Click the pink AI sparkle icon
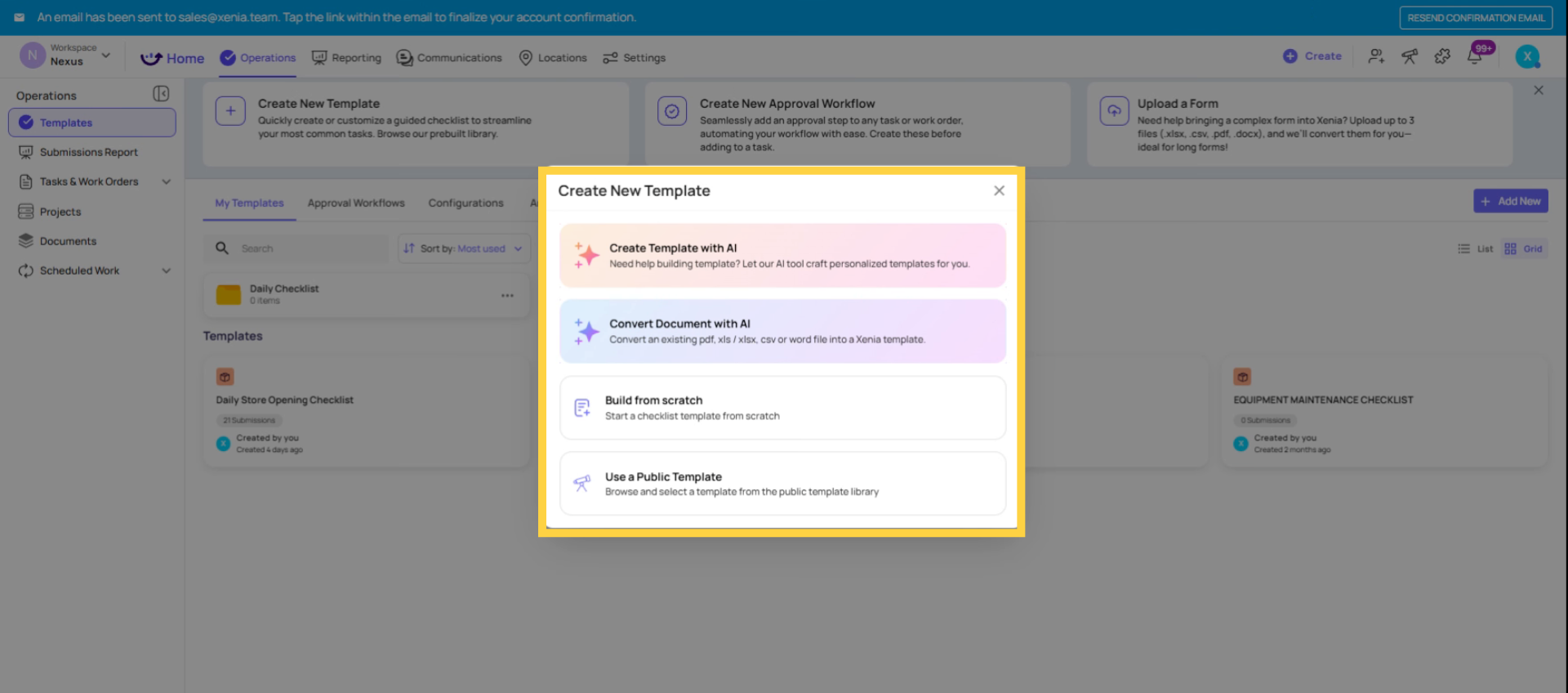The width and height of the screenshot is (1568, 693). click(x=586, y=256)
